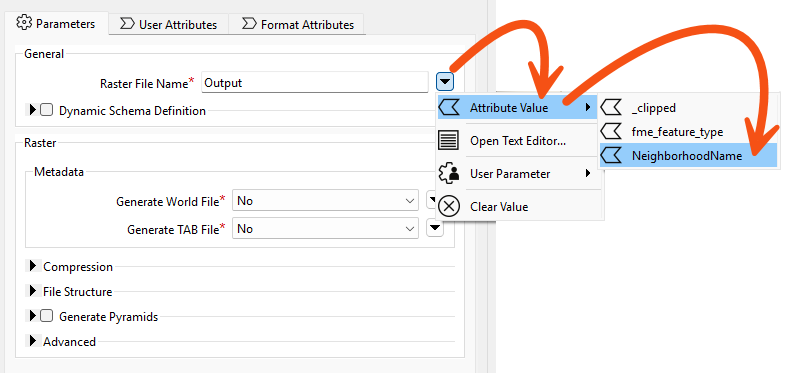Switch to the Parameters tab
The image size is (792, 373).
click(x=56, y=24)
